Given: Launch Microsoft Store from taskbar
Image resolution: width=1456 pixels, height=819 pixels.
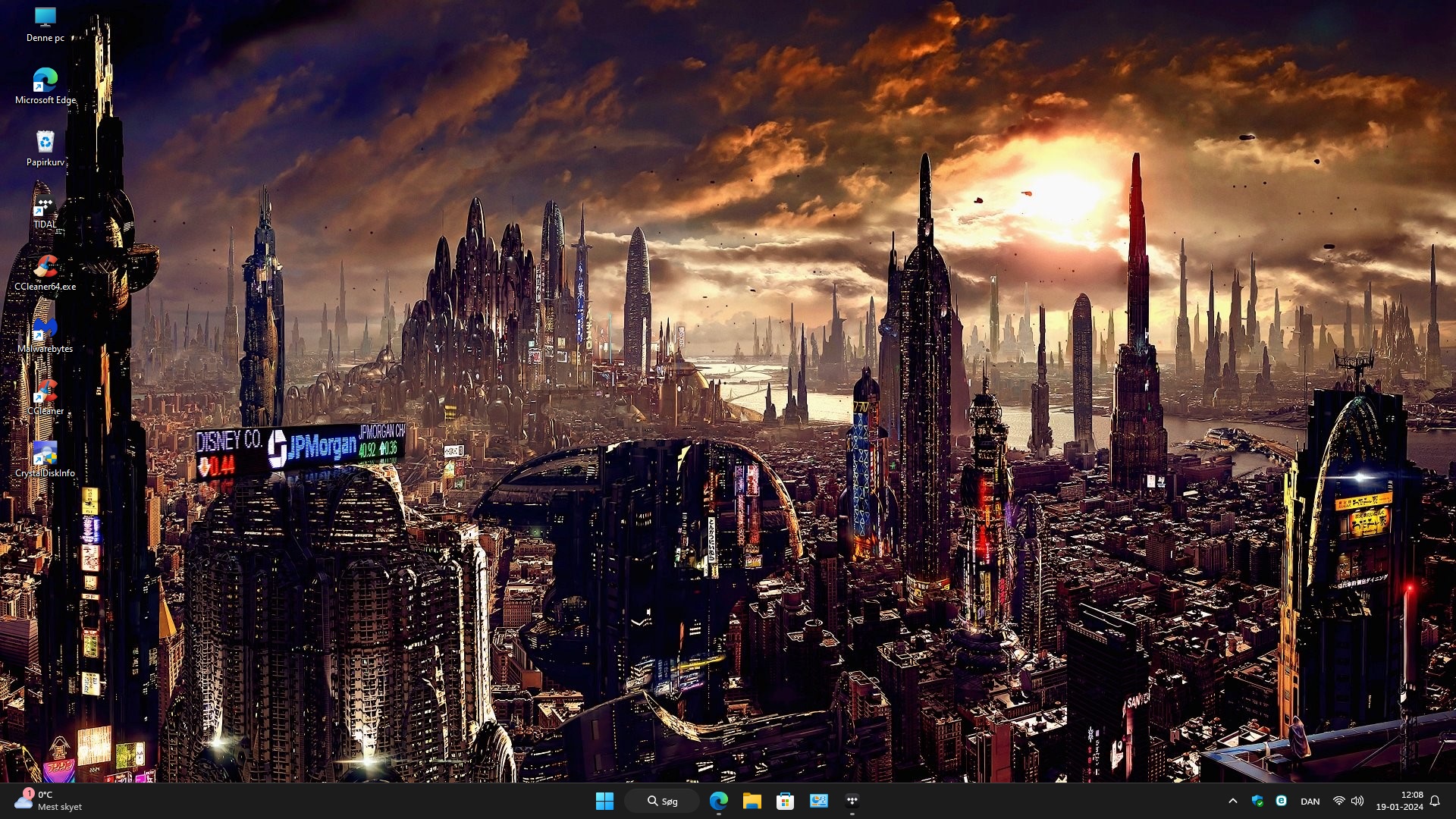Looking at the screenshot, I should [x=785, y=801].
